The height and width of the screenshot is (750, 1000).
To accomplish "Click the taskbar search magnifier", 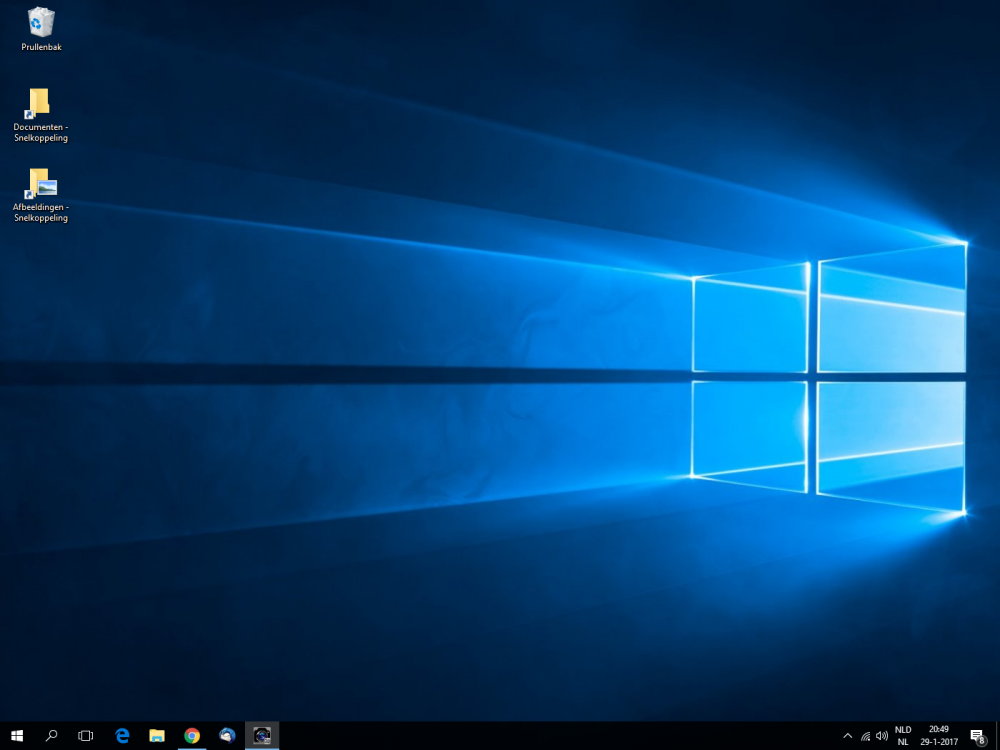I will (51, 735).
